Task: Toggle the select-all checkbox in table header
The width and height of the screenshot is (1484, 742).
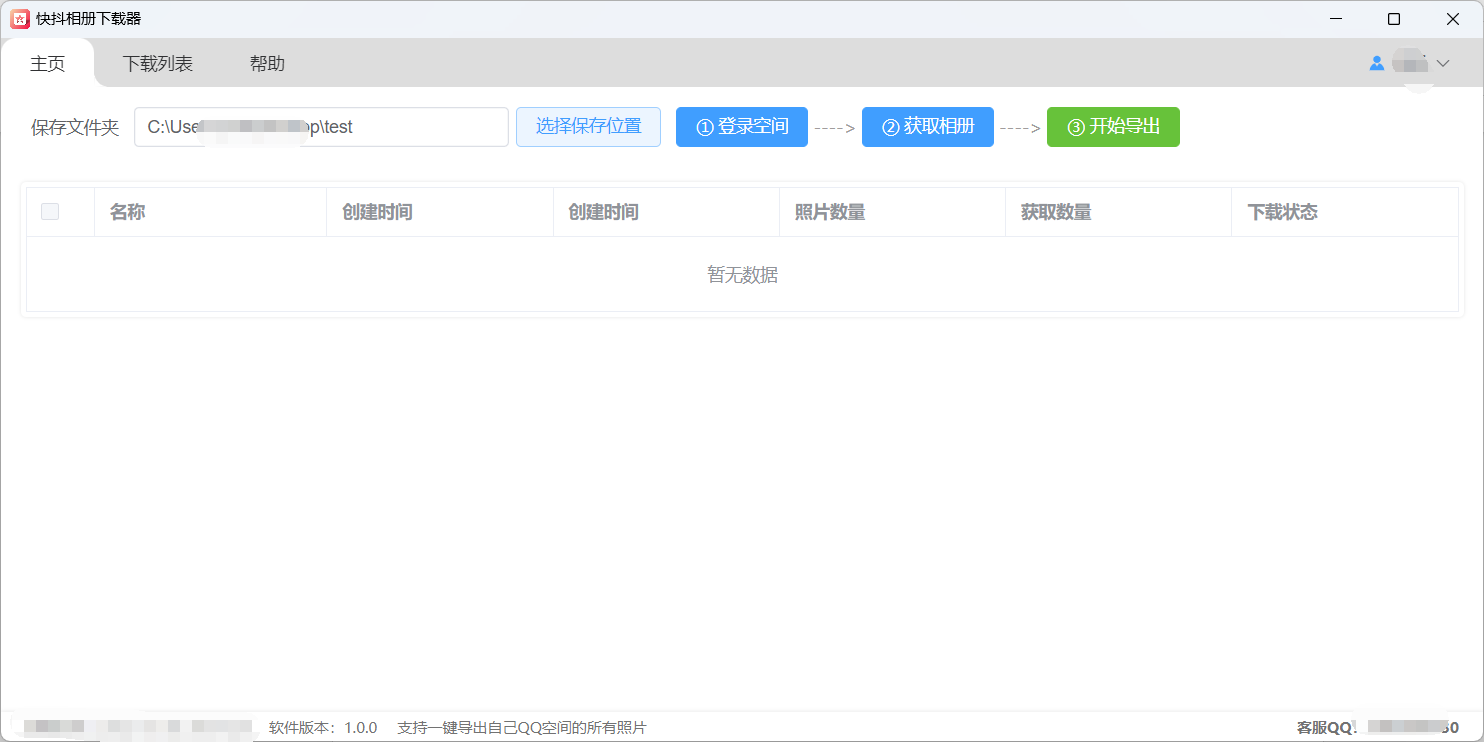Action: 50,211
